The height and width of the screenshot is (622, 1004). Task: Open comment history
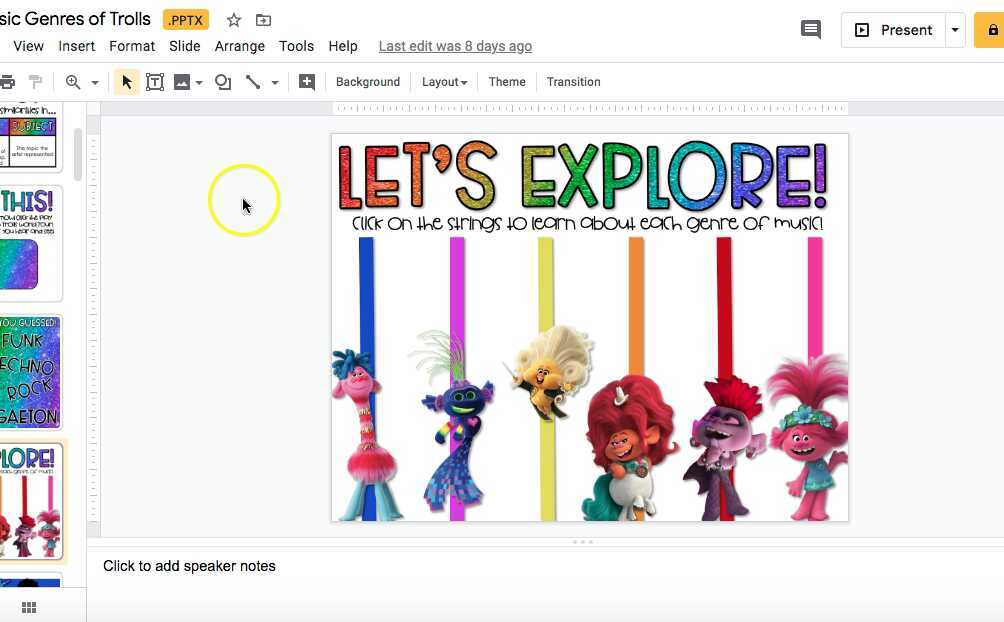[810, 29]
